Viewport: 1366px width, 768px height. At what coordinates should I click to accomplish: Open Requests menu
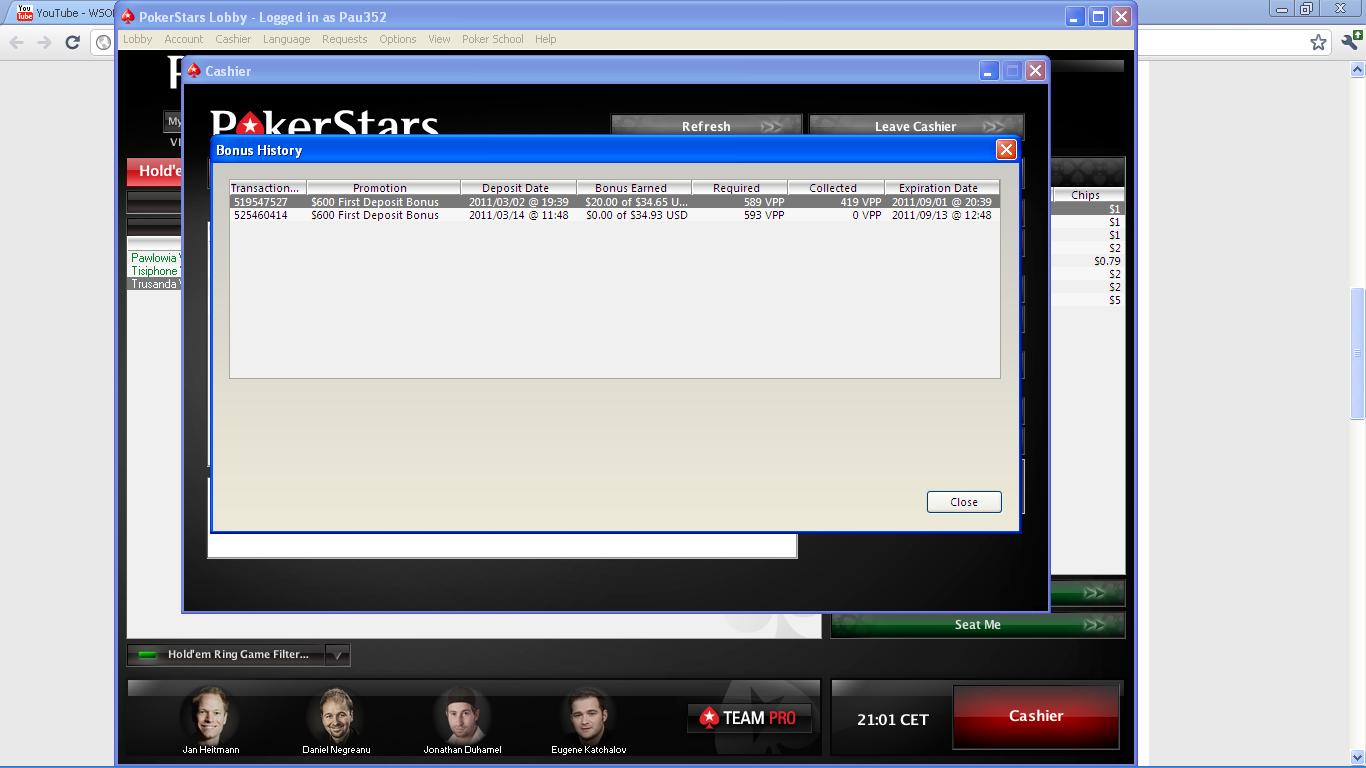point(344,39)
